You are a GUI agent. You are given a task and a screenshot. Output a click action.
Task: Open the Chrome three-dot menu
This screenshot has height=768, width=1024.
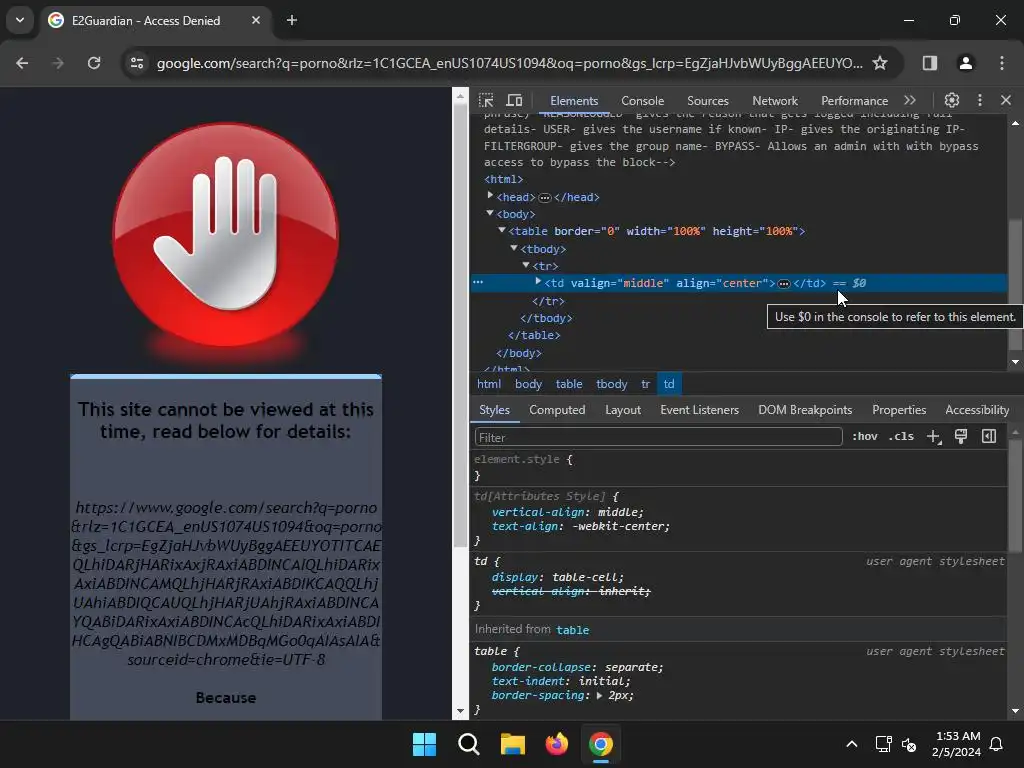tap(1002, 63)
